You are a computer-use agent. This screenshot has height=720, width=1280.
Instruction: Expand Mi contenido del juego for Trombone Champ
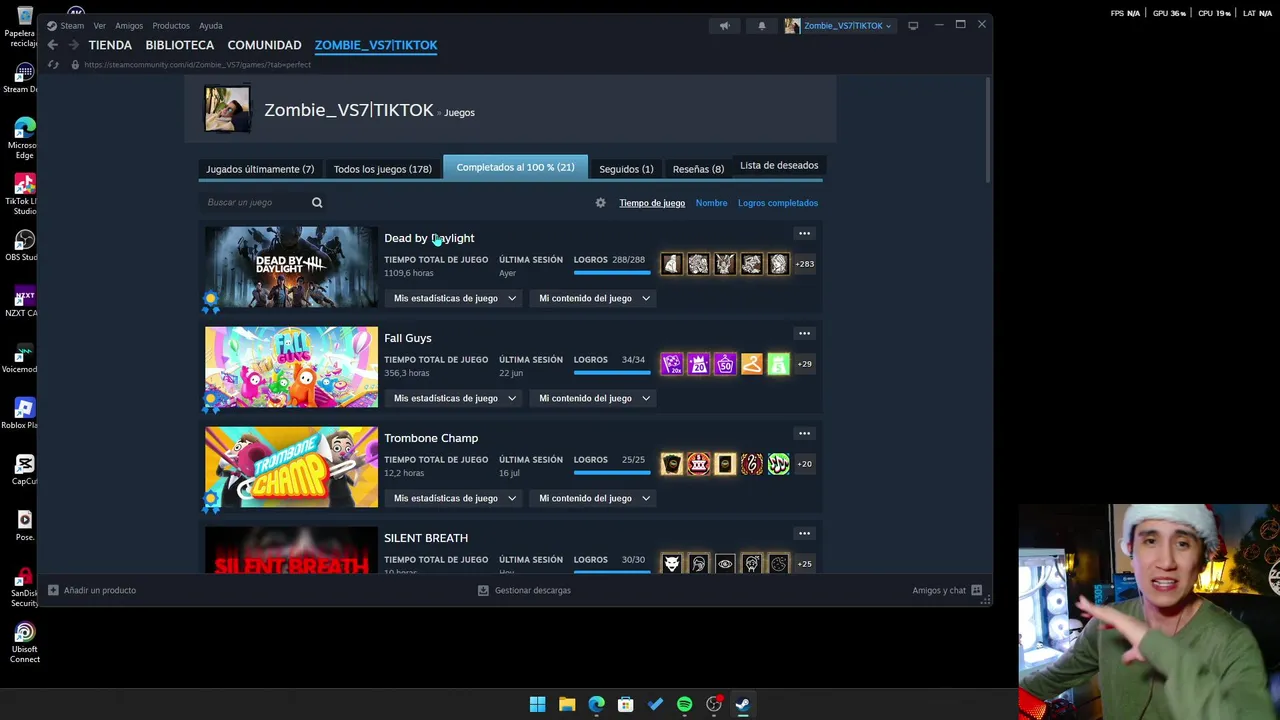pos(594,498)
